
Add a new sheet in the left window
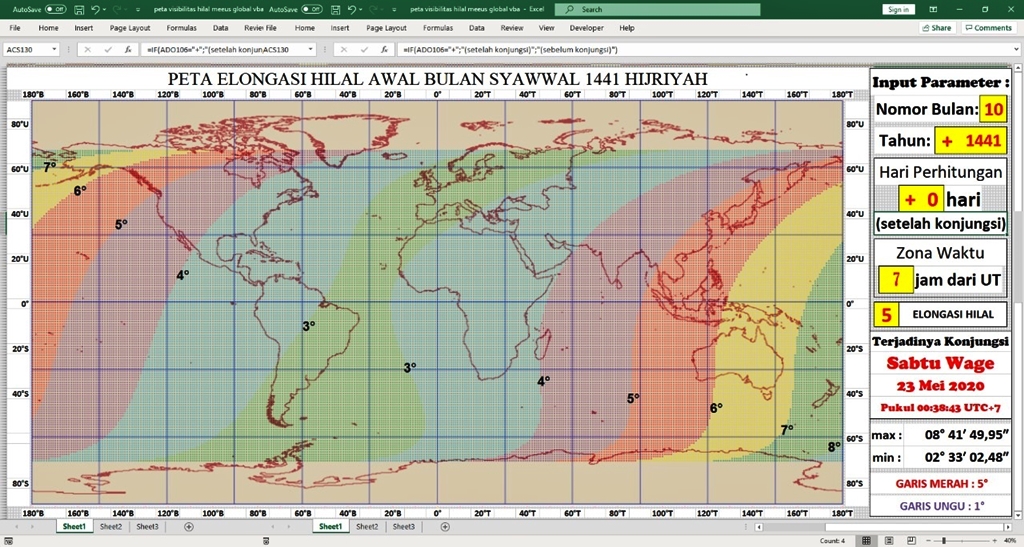click(x=189, y=526)
